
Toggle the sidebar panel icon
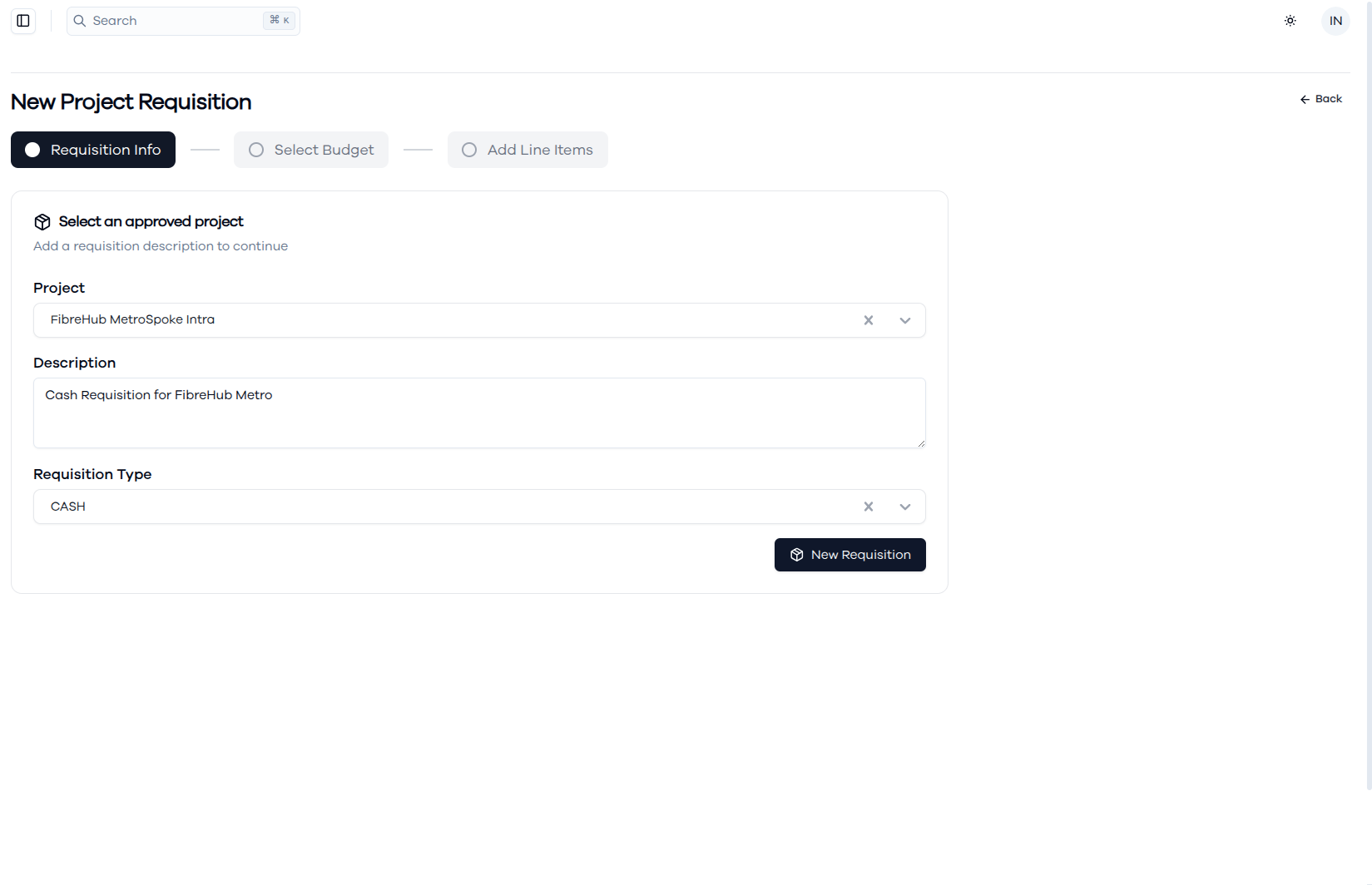[23, 21]
